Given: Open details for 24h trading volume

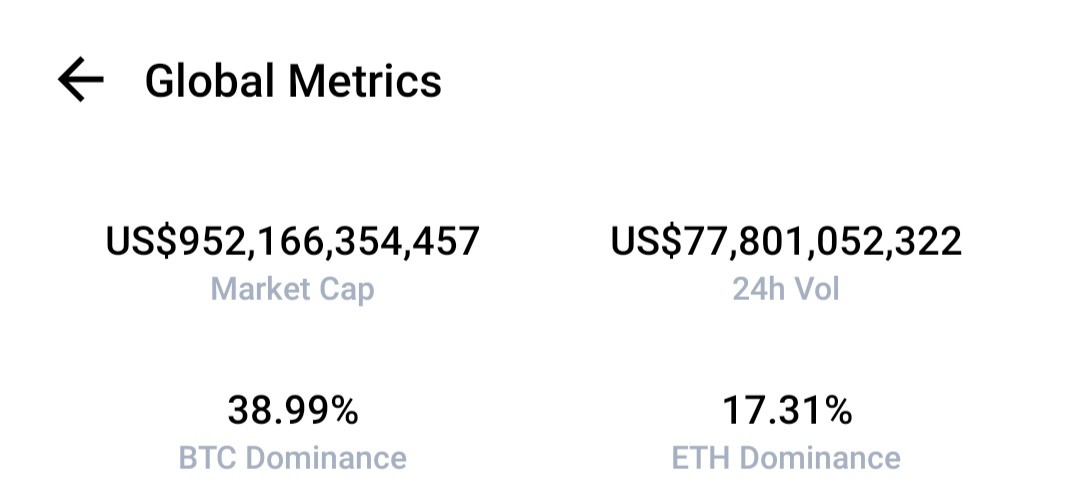Looking at the screenshot, I should [786, 264].
